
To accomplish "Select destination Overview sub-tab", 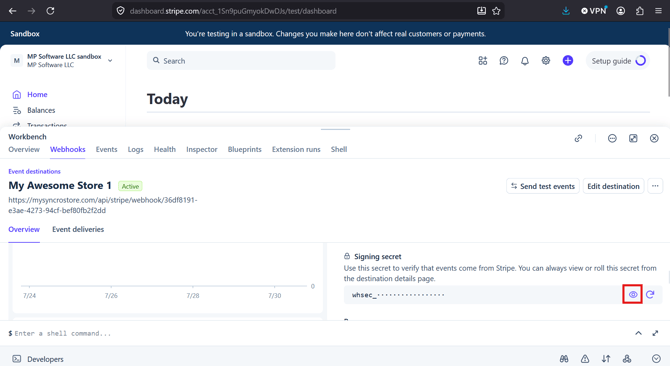I will tap(24, 229).
